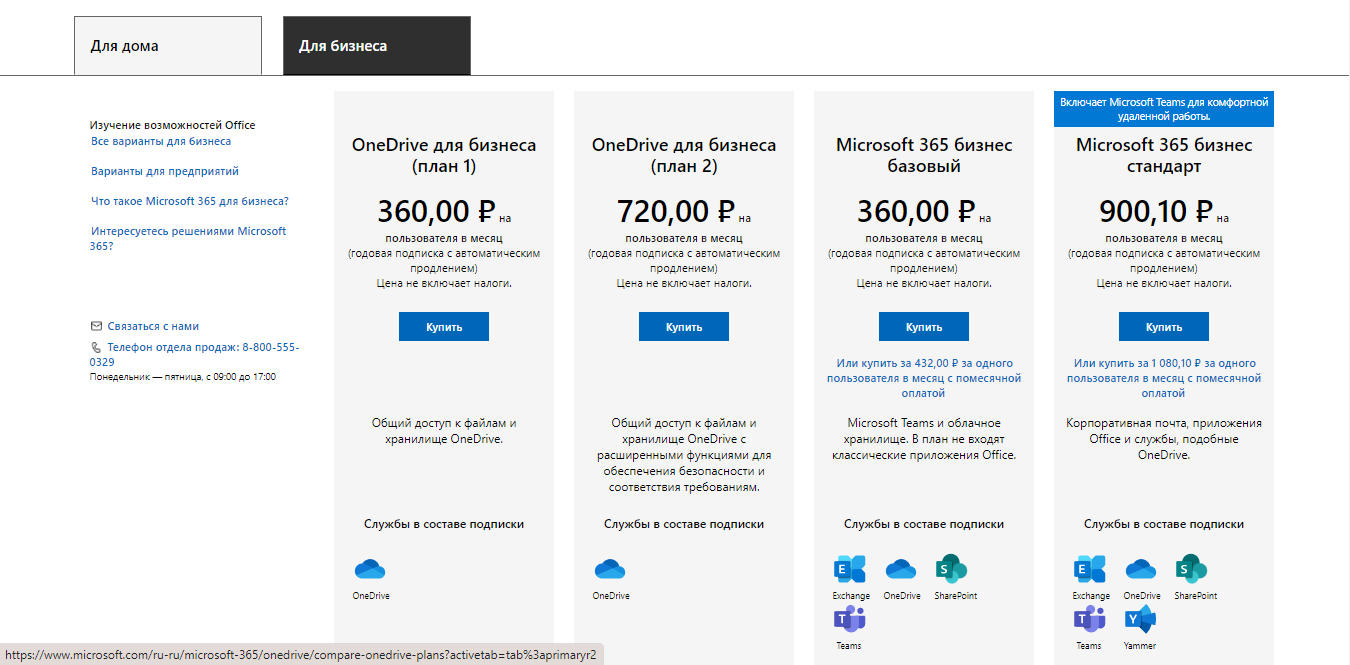This screenshot has width=1350, height=665.
Task: Click the phone icon beside sales number
Action: (96, 347)
